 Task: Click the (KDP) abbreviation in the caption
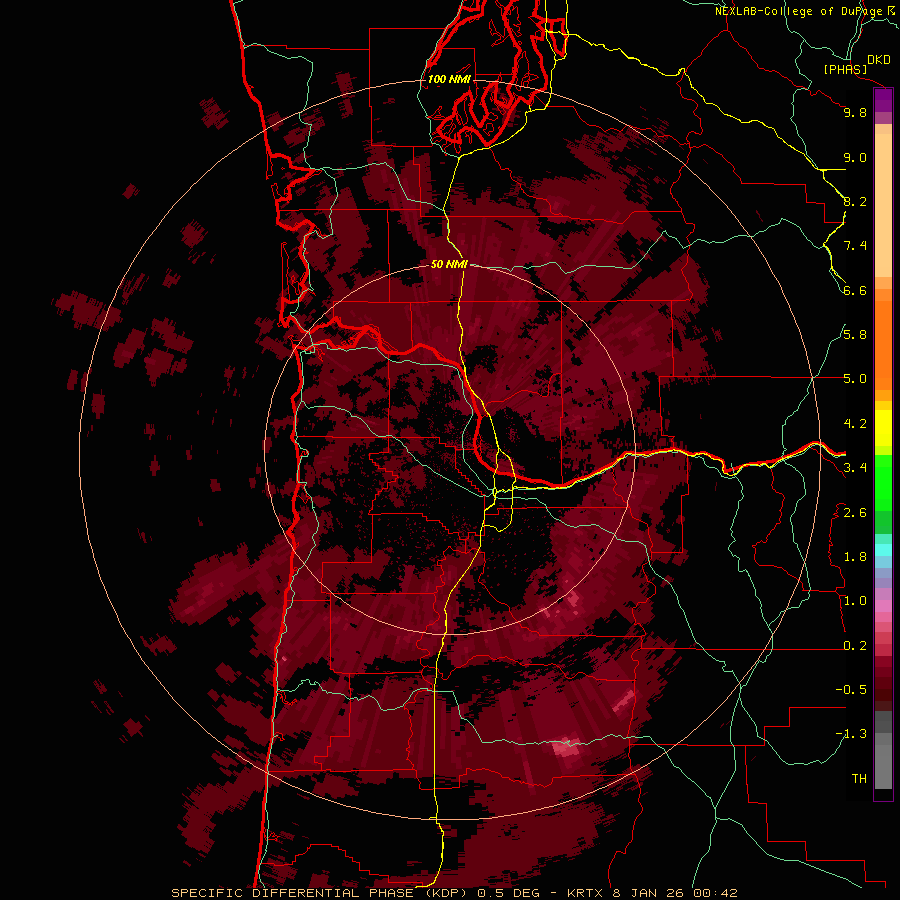click(x=445, y=893)
